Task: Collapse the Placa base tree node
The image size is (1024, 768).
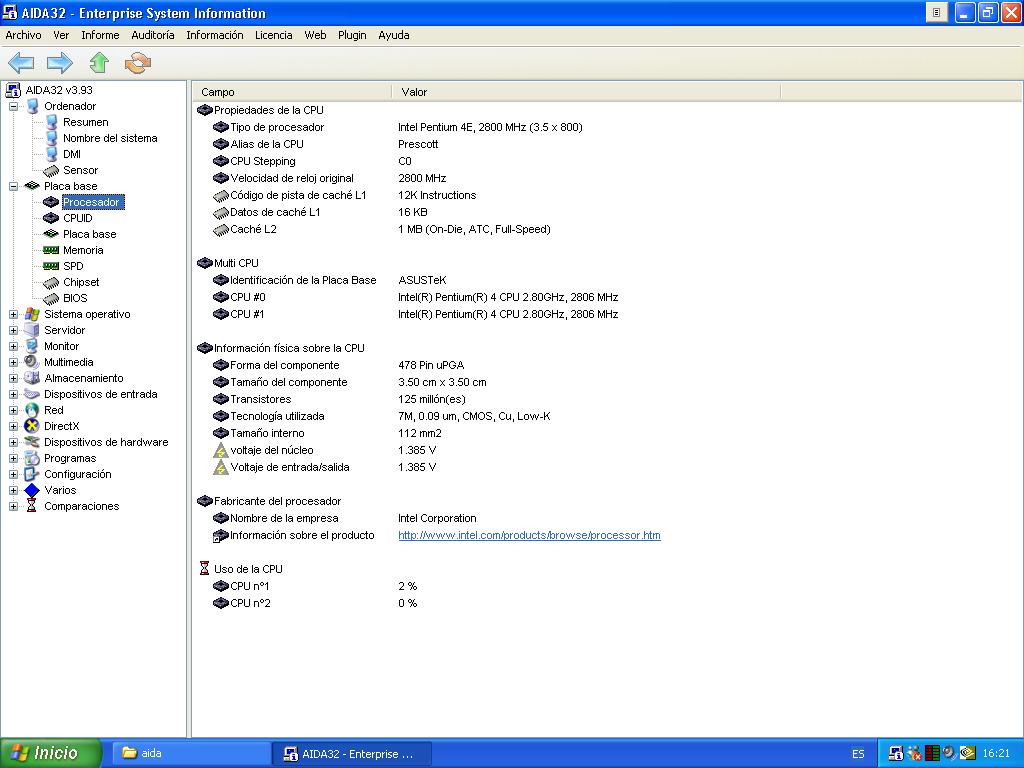Action: click(14, 186)
